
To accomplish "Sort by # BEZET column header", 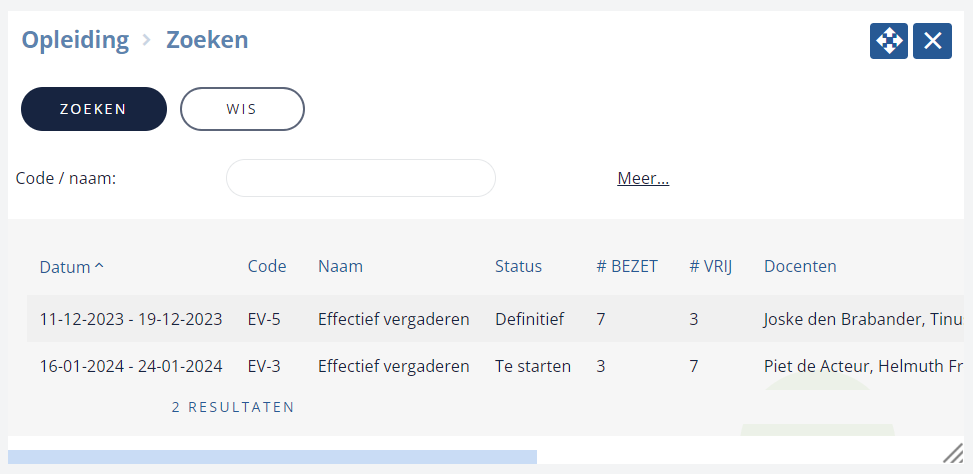I will coord(627,266).
